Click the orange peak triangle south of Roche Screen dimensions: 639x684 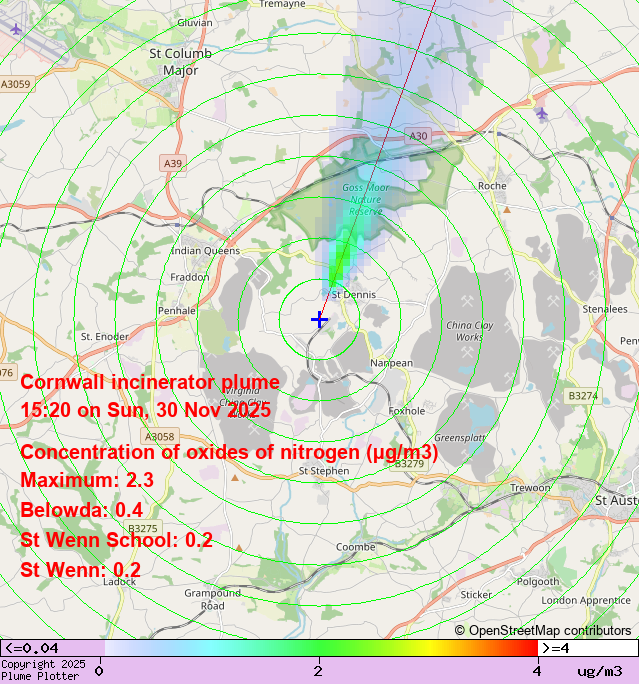click(x=507, y=210)
